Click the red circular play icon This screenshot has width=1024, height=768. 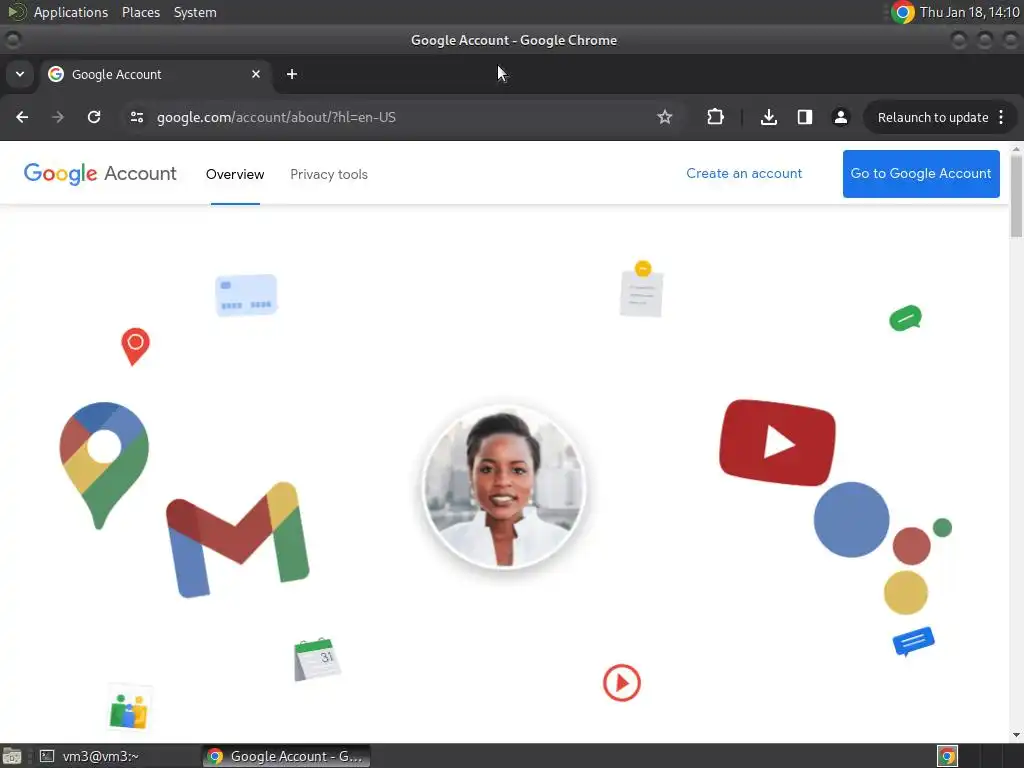[622, 683]
